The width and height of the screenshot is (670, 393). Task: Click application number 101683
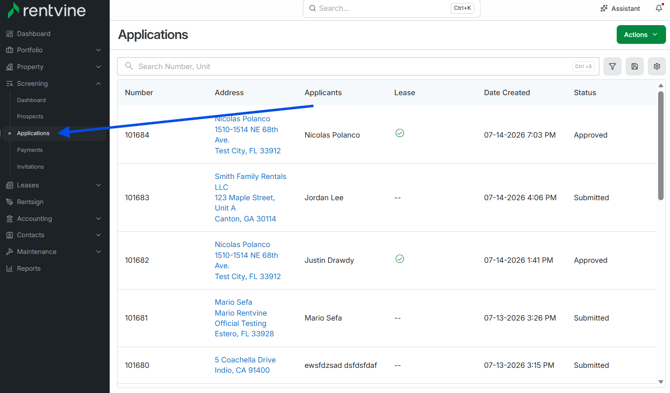click(137, 198)
